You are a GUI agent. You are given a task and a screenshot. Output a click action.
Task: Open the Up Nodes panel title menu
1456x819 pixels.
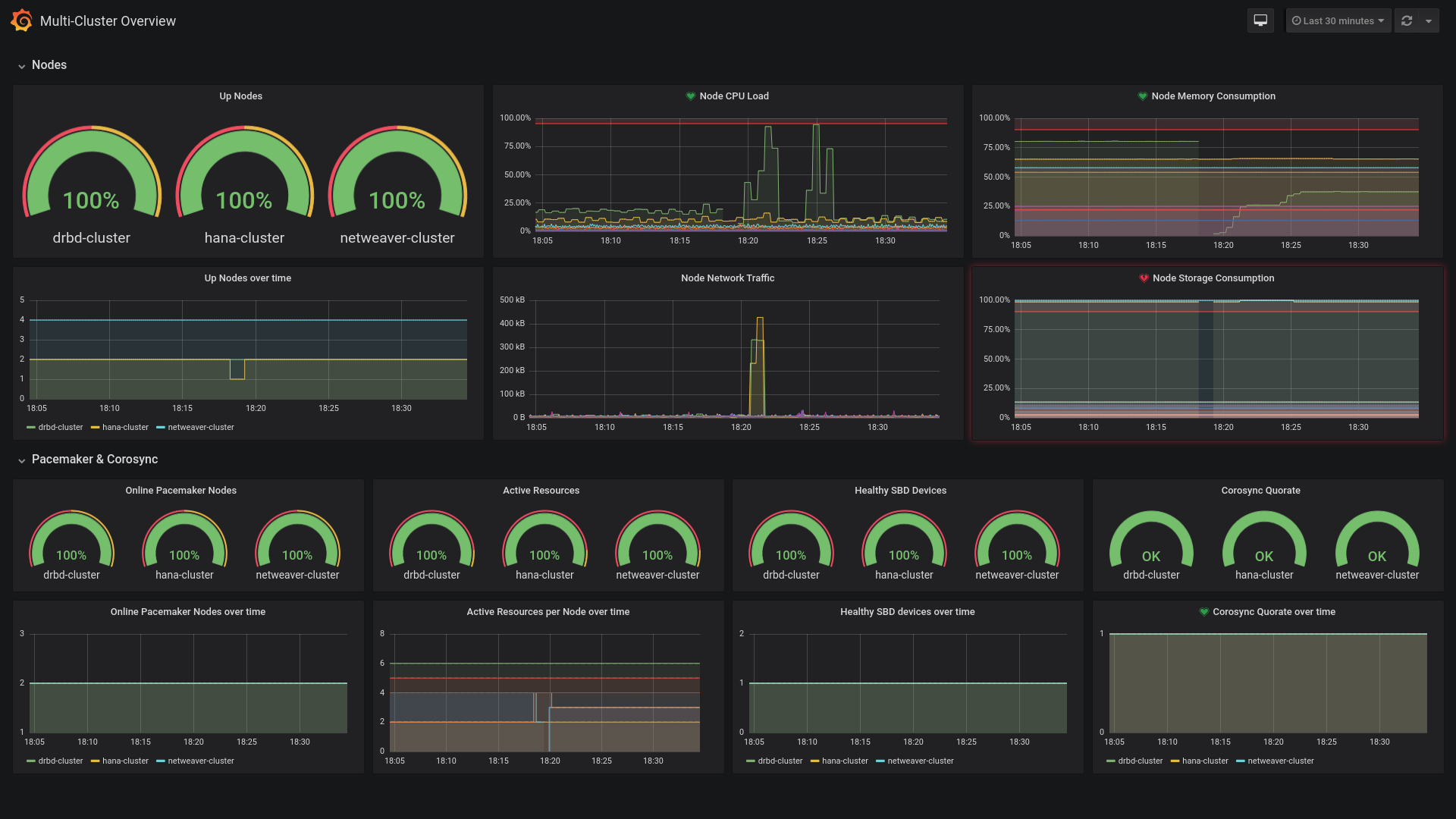tap(240, 96)
